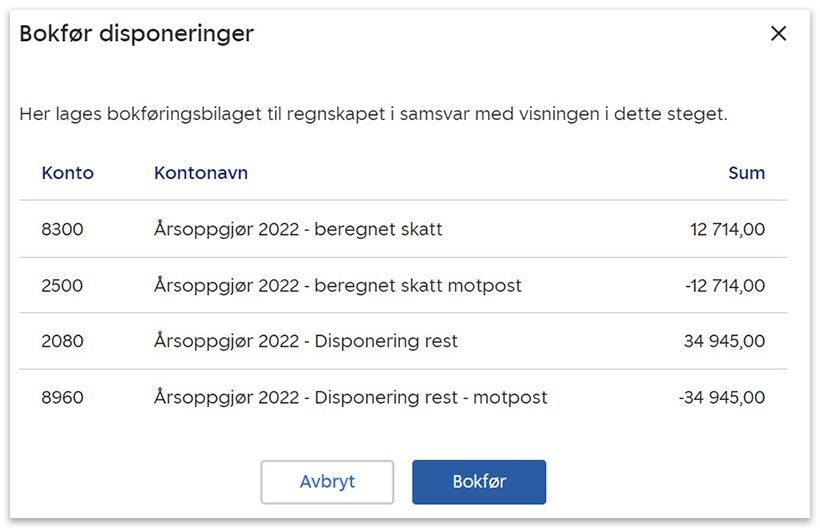Click the Kontonavn column header

[x=201, y=173]
